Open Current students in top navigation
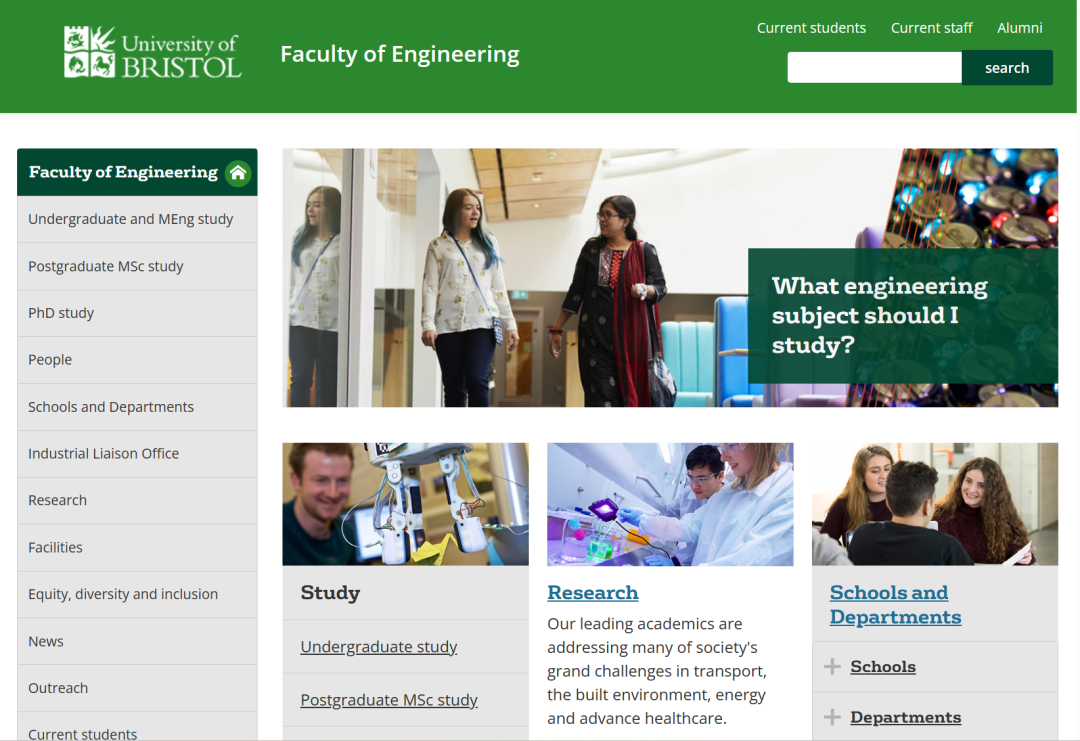The width and height of the screenshot is (1080, 741). click(811, 28)
